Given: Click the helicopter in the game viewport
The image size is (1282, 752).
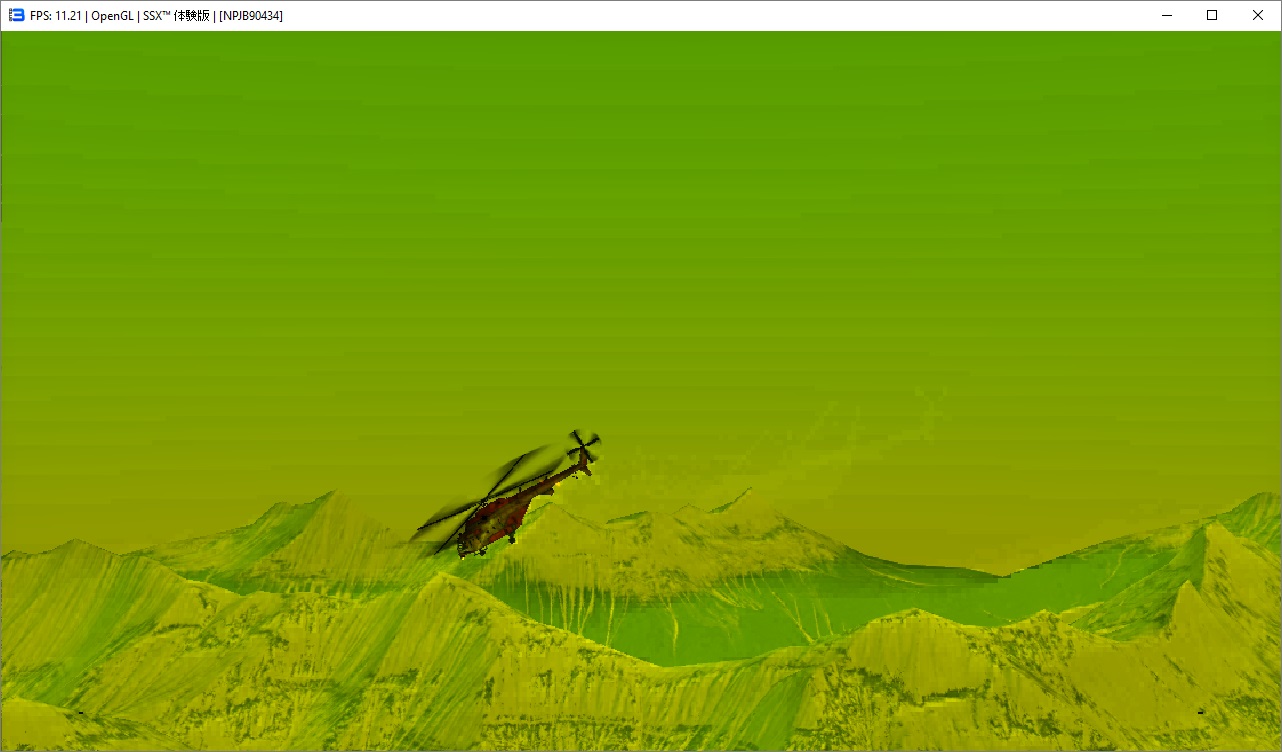Looking at the screenshot, I should pyautogui.click(x=506, y=493).
